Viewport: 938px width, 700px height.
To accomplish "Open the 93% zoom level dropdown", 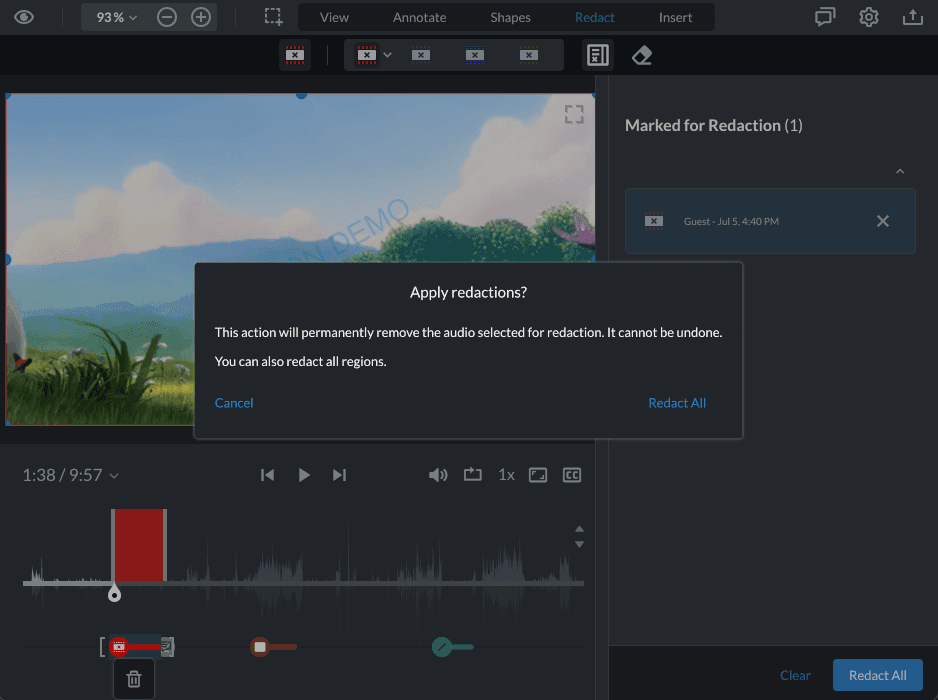I will (x=117, y=17).
